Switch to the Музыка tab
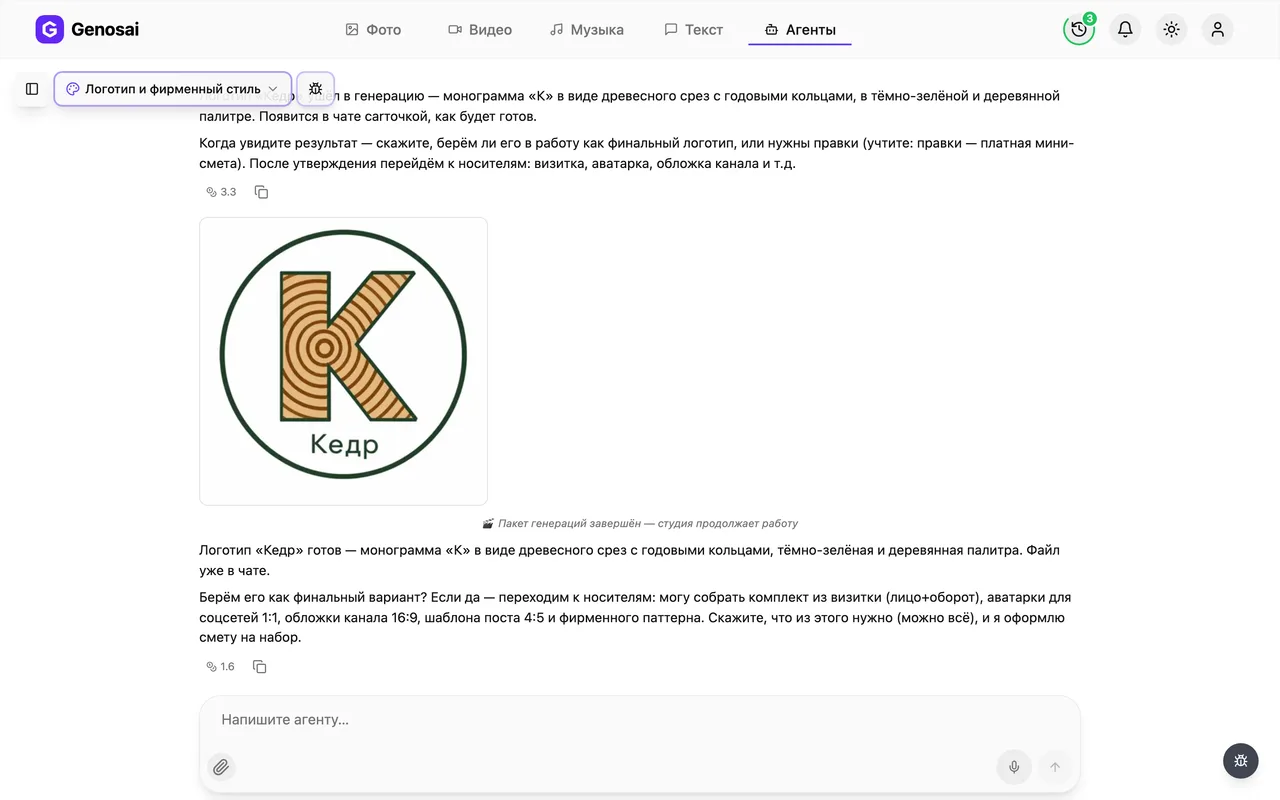The width and height of the screenshot is (1280, 800). point(587,30)
